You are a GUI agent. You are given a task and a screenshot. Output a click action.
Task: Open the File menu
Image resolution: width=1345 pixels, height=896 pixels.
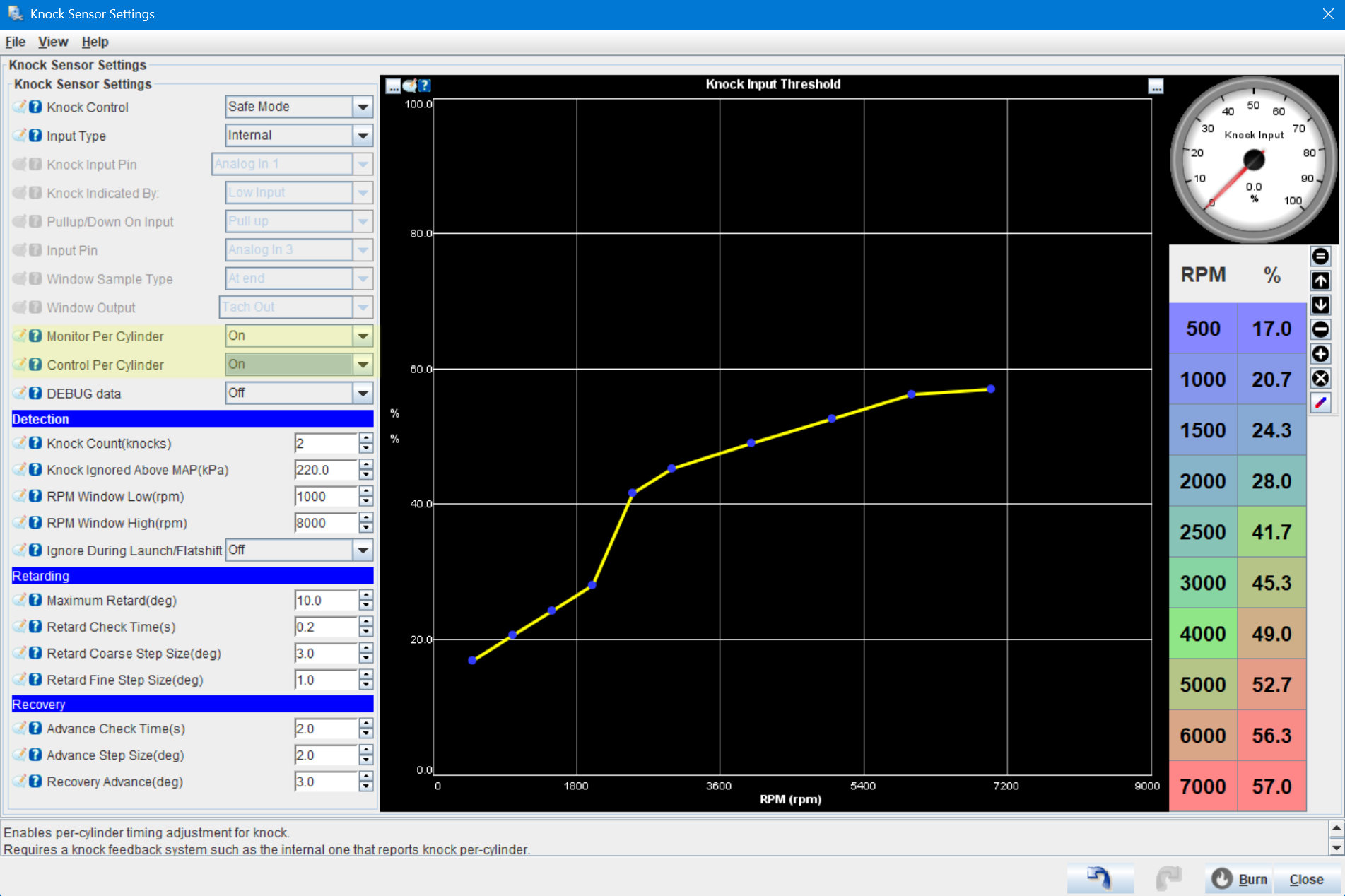click(15, 42)
